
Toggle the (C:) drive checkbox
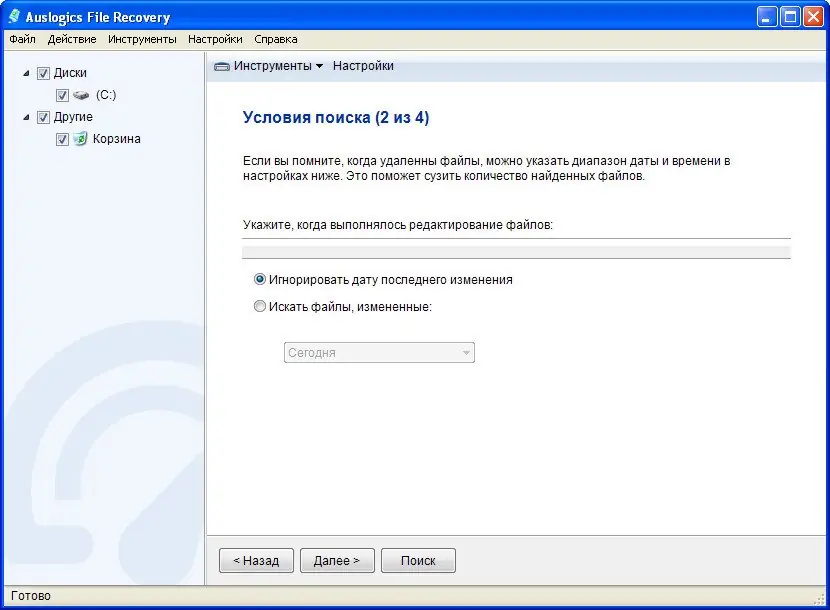point(62,95)
